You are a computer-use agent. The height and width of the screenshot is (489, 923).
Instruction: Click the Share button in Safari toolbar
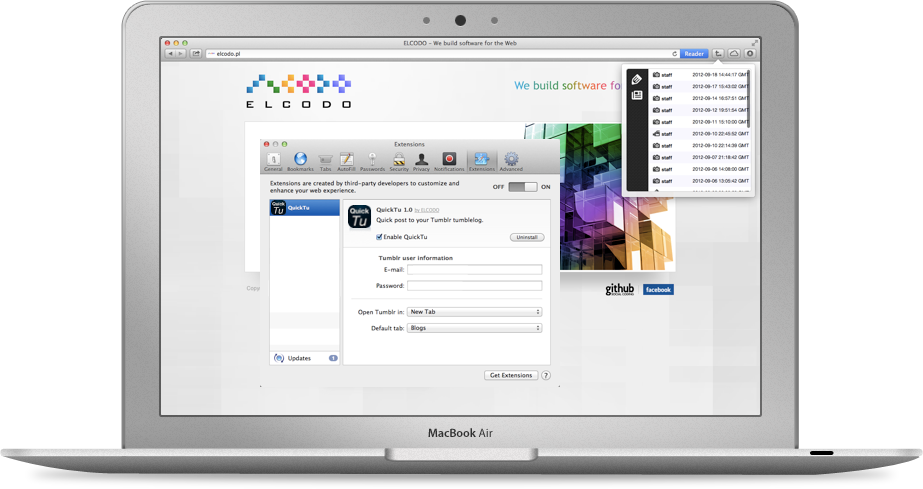pos(196,53)
